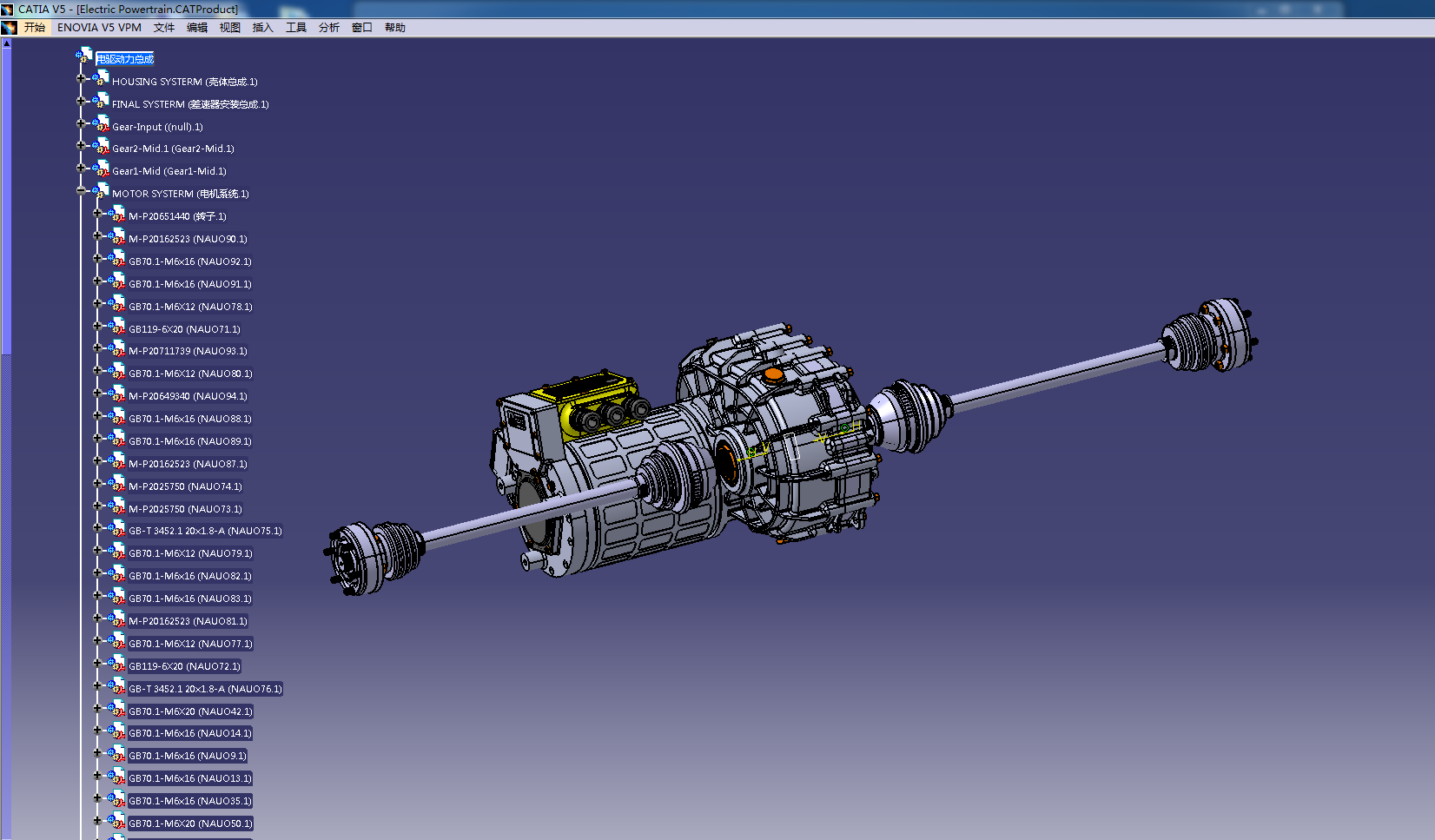Click the part icon for GB70.1-M6X12 (NAUO79.1)
Viewport: 1435px width, 840px height.
(x=116, y=551)
